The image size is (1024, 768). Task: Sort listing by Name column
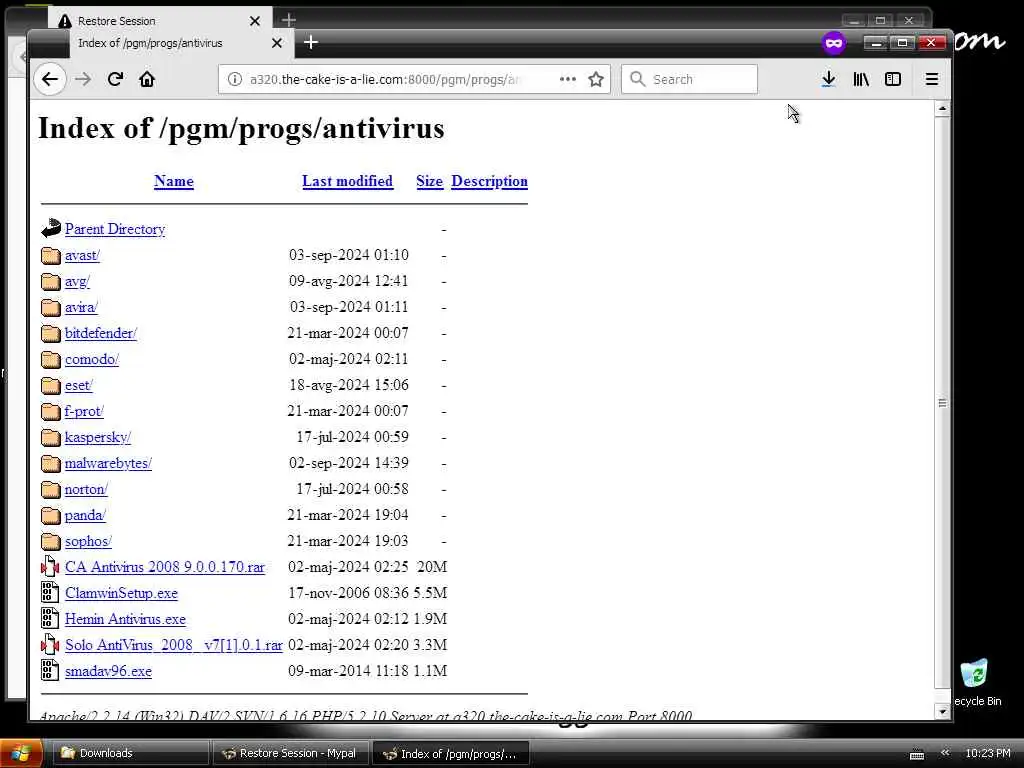pyautogui.click(x=174, y=182)
